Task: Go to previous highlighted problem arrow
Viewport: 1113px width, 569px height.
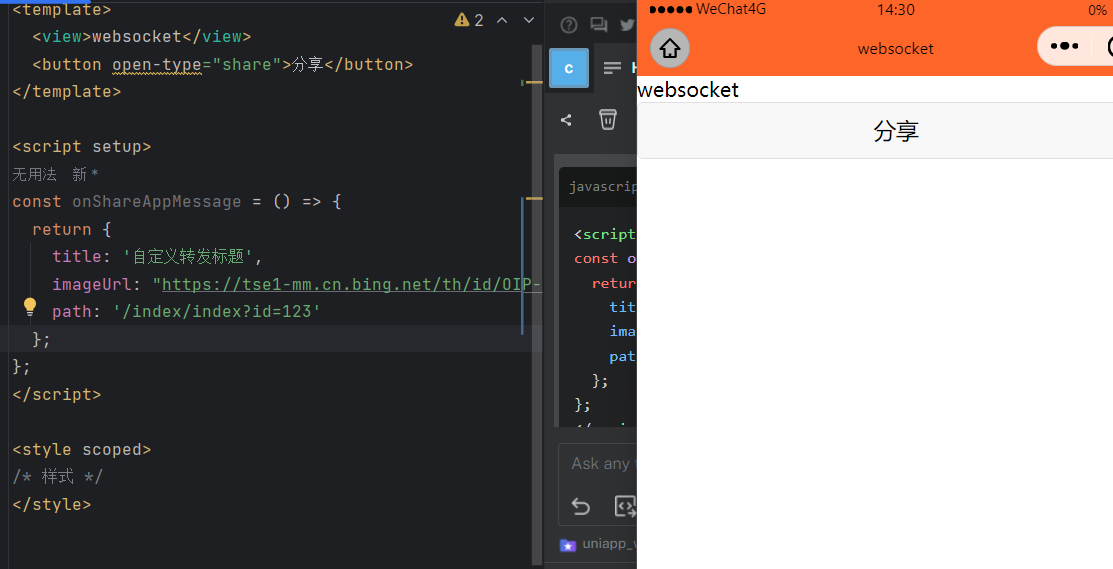Action: pyautogui.click(x=502, y=20)
